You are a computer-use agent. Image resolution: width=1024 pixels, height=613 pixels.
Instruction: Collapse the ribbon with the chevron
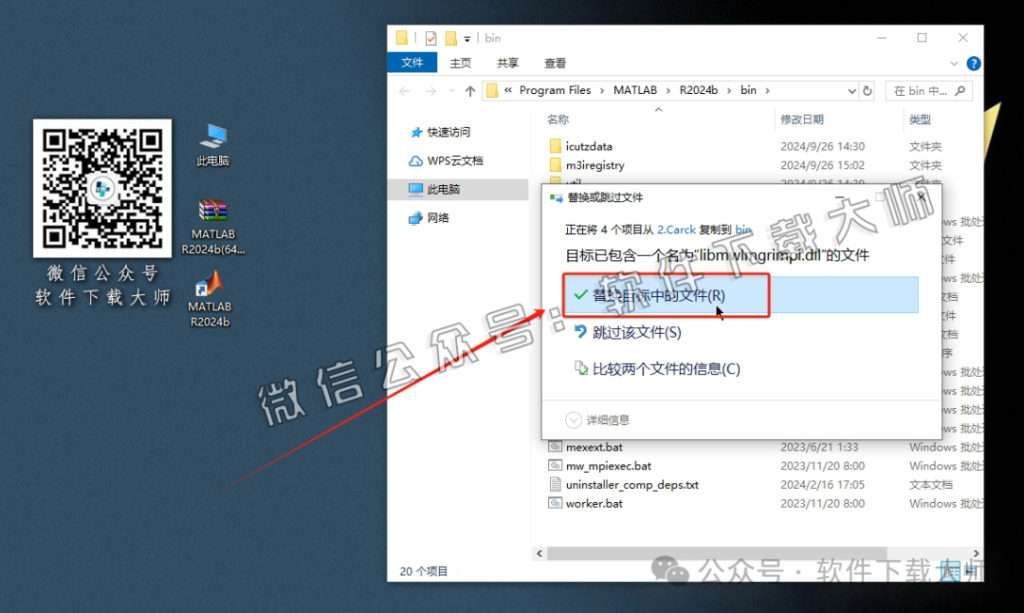coord(952,63)
